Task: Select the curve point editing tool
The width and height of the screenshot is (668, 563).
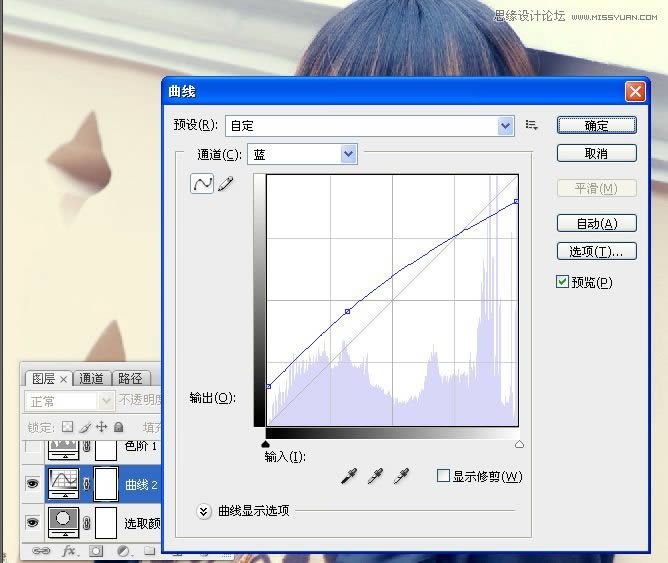Action: click(x=202, y=184)
